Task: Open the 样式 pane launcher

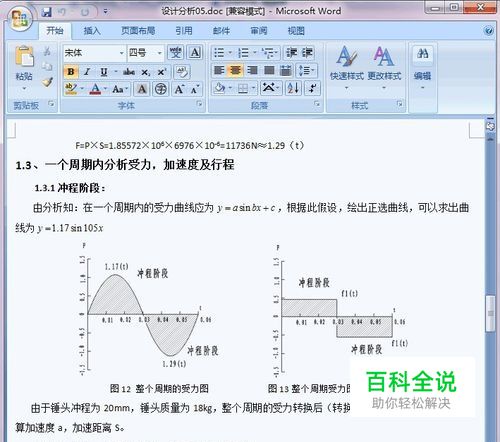Action: [x=399, y=104]
